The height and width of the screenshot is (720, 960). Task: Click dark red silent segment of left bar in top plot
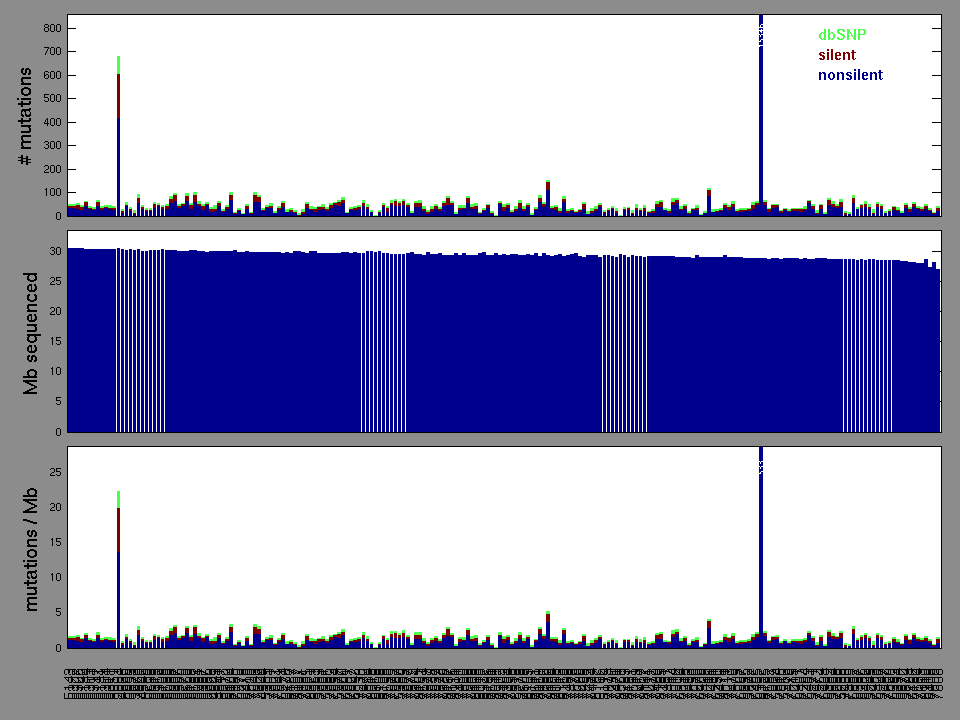tap(119, 95)
